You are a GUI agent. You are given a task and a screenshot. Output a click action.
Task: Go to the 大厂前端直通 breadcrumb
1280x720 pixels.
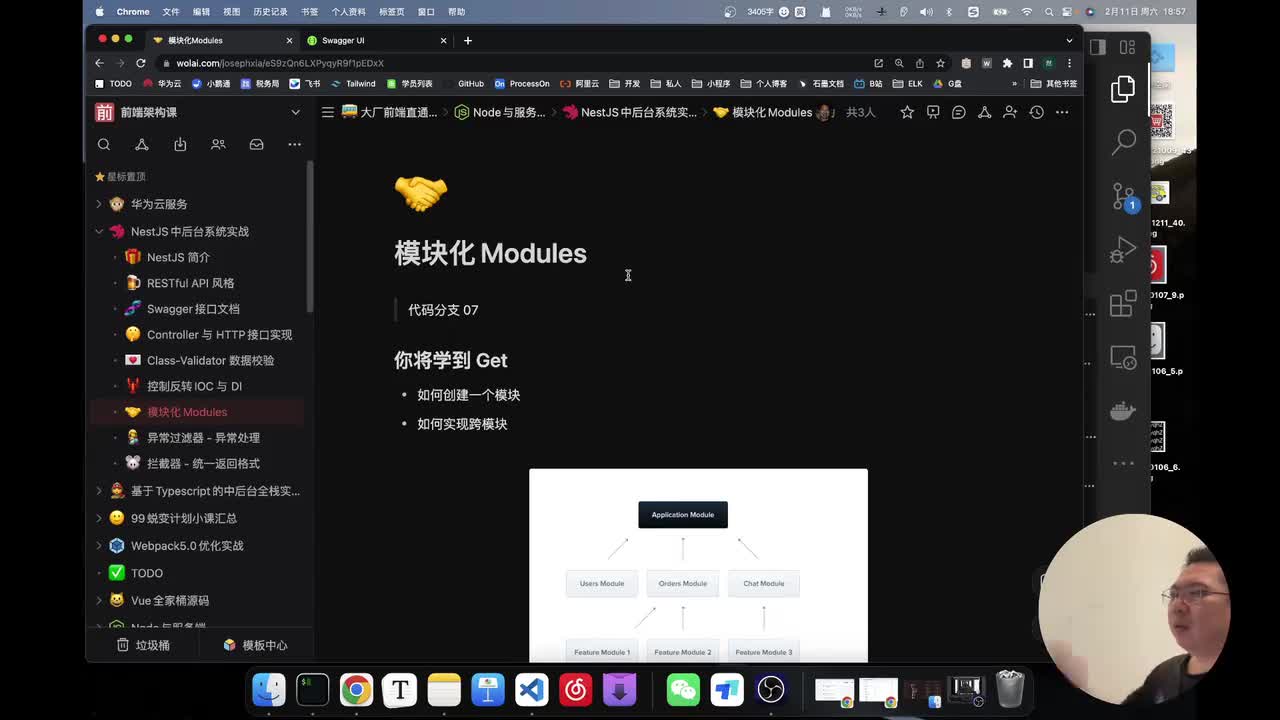pyautogui.click(x=390, y=112)
